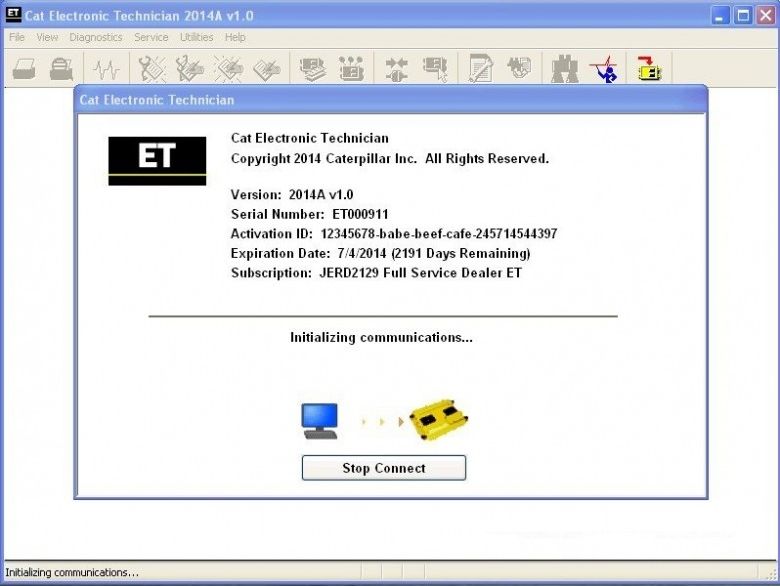Open the Configuration tool icon
Image resolution: width=780 pixels, height=586 pixels.
click(351, 69)
